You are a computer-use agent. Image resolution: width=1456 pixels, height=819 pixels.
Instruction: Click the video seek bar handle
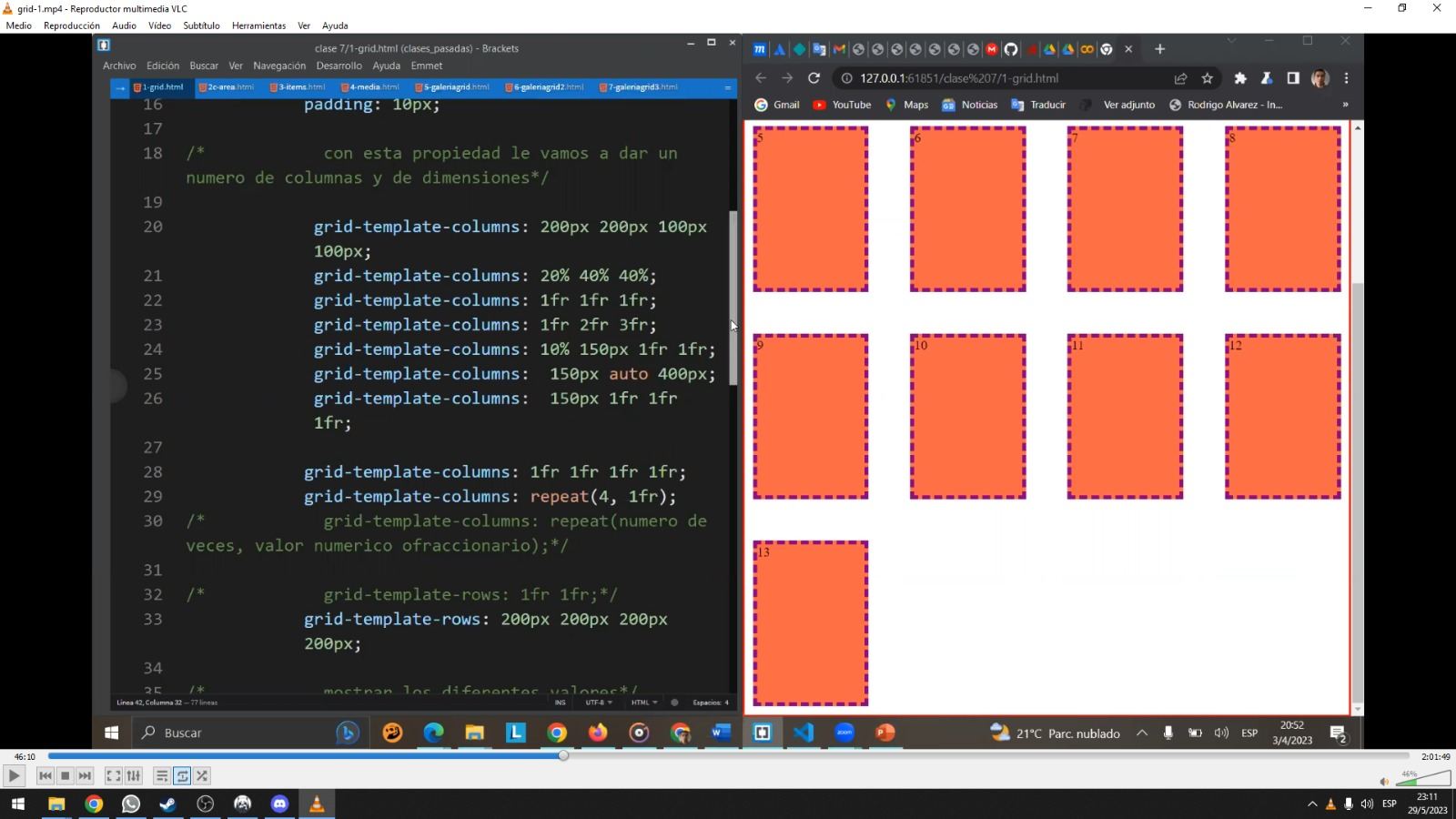coord(563,755)
